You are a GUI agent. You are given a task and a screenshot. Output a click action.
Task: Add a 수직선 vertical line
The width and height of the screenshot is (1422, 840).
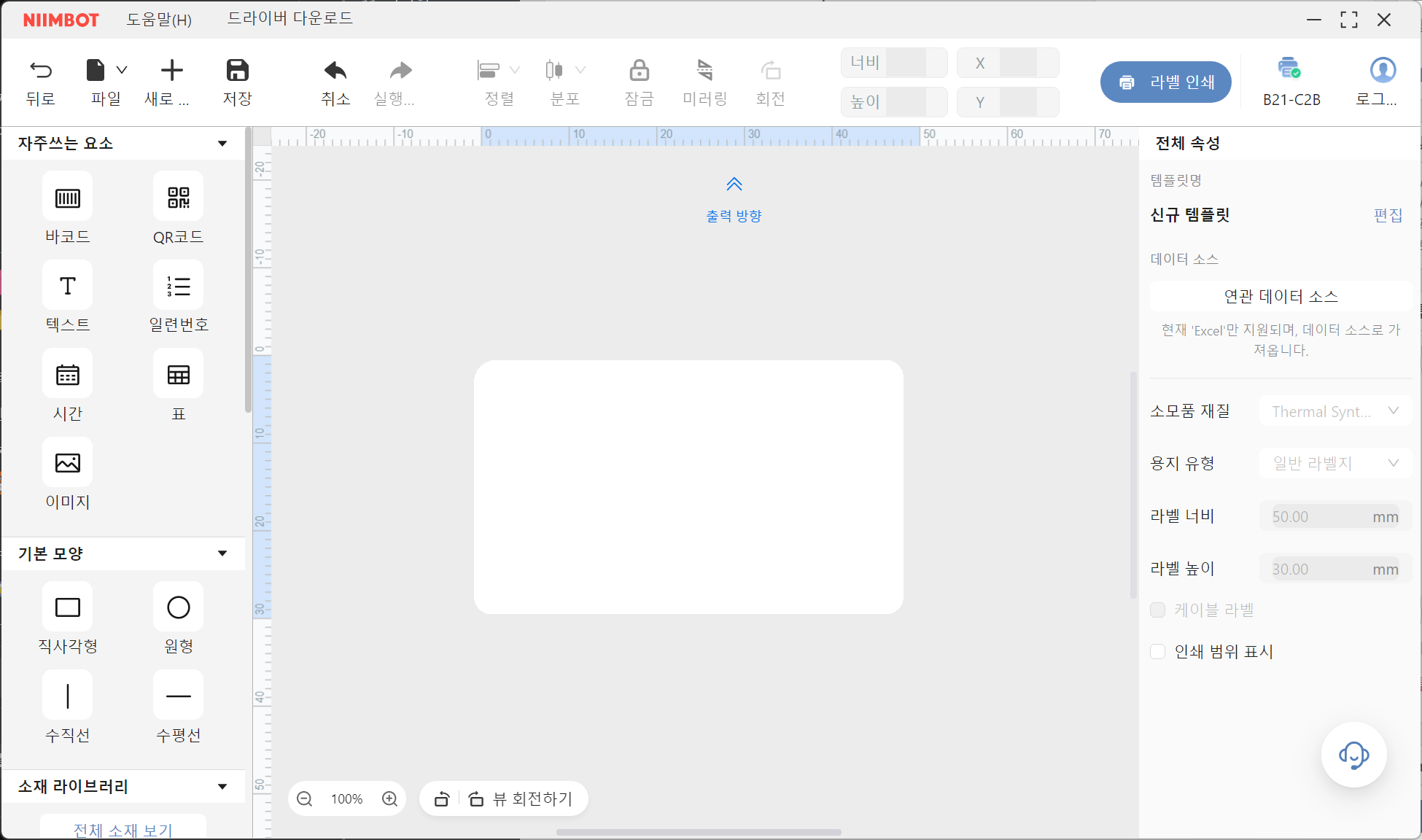coord(67,696)
